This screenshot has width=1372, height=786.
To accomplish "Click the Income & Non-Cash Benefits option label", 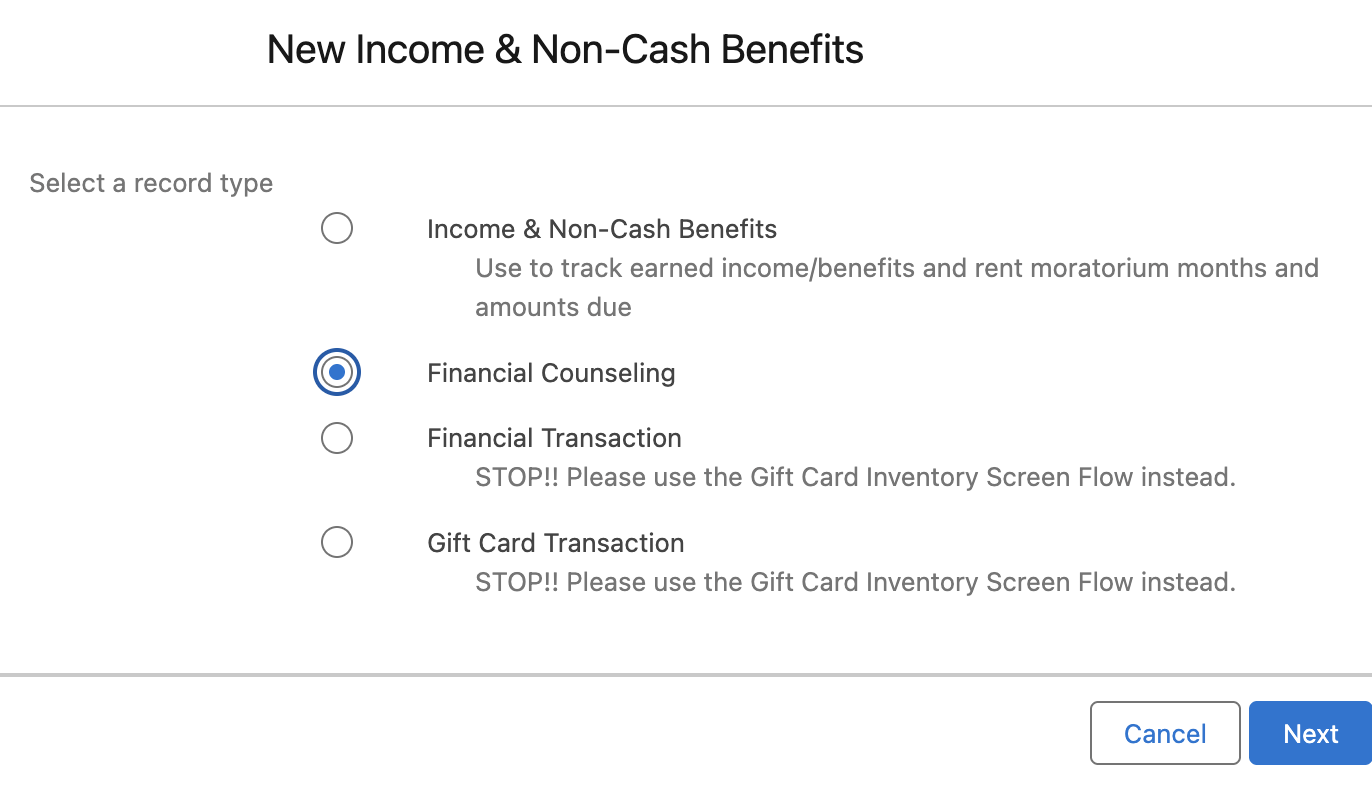I will pos(602,229).
